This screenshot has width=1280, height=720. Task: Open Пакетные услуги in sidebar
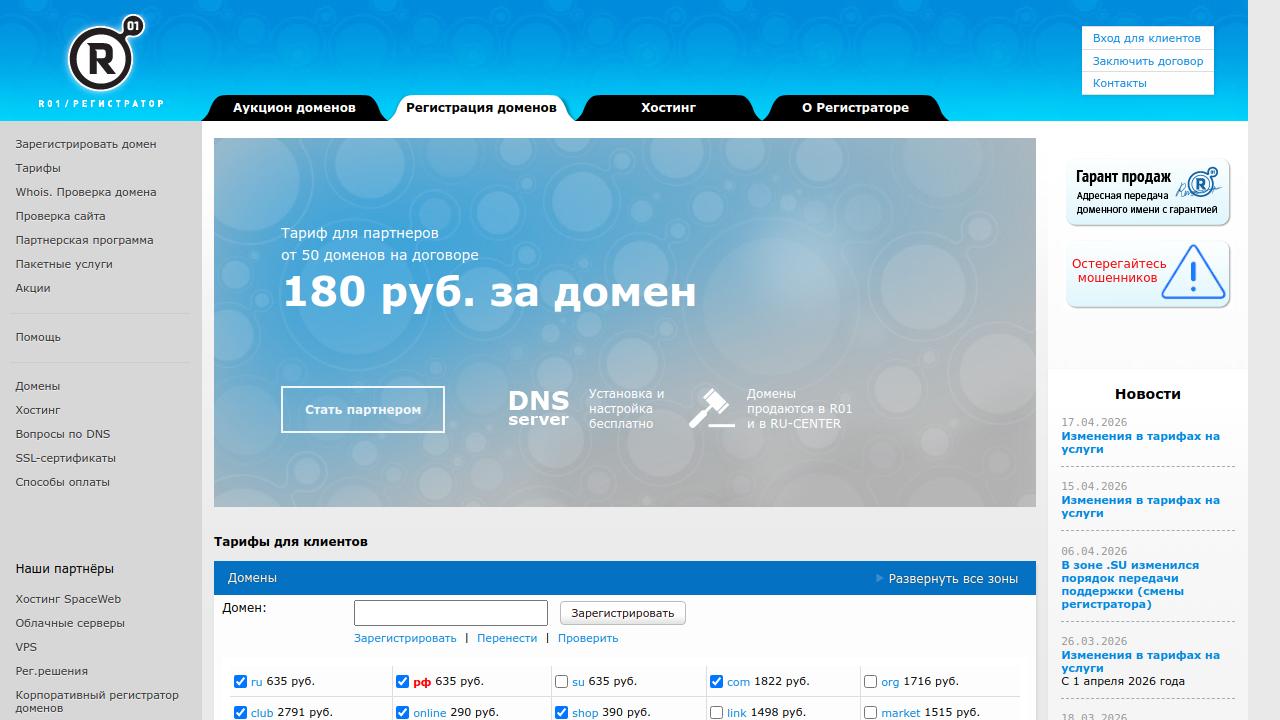click(x=64, y=264)
